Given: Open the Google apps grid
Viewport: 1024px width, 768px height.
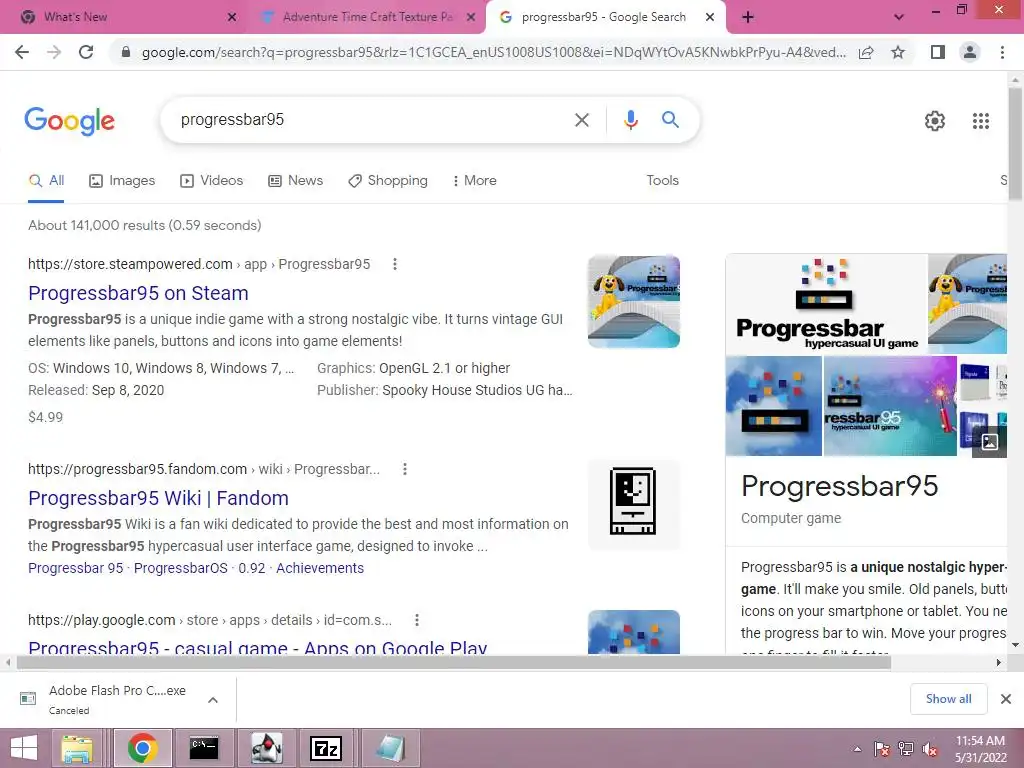Looking at the screenshot, I should pos(981,121).
